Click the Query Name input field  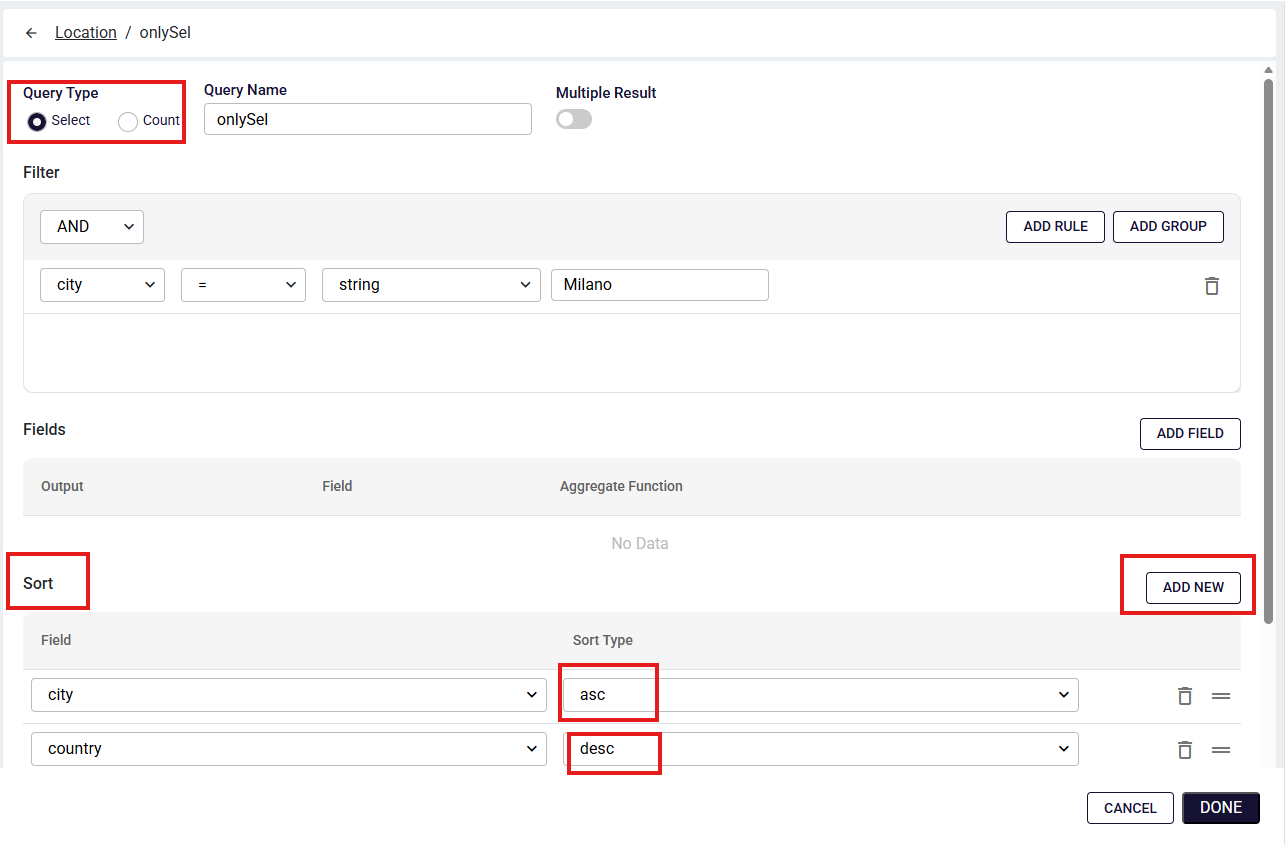pyautogui.click(x=367, y=119)
